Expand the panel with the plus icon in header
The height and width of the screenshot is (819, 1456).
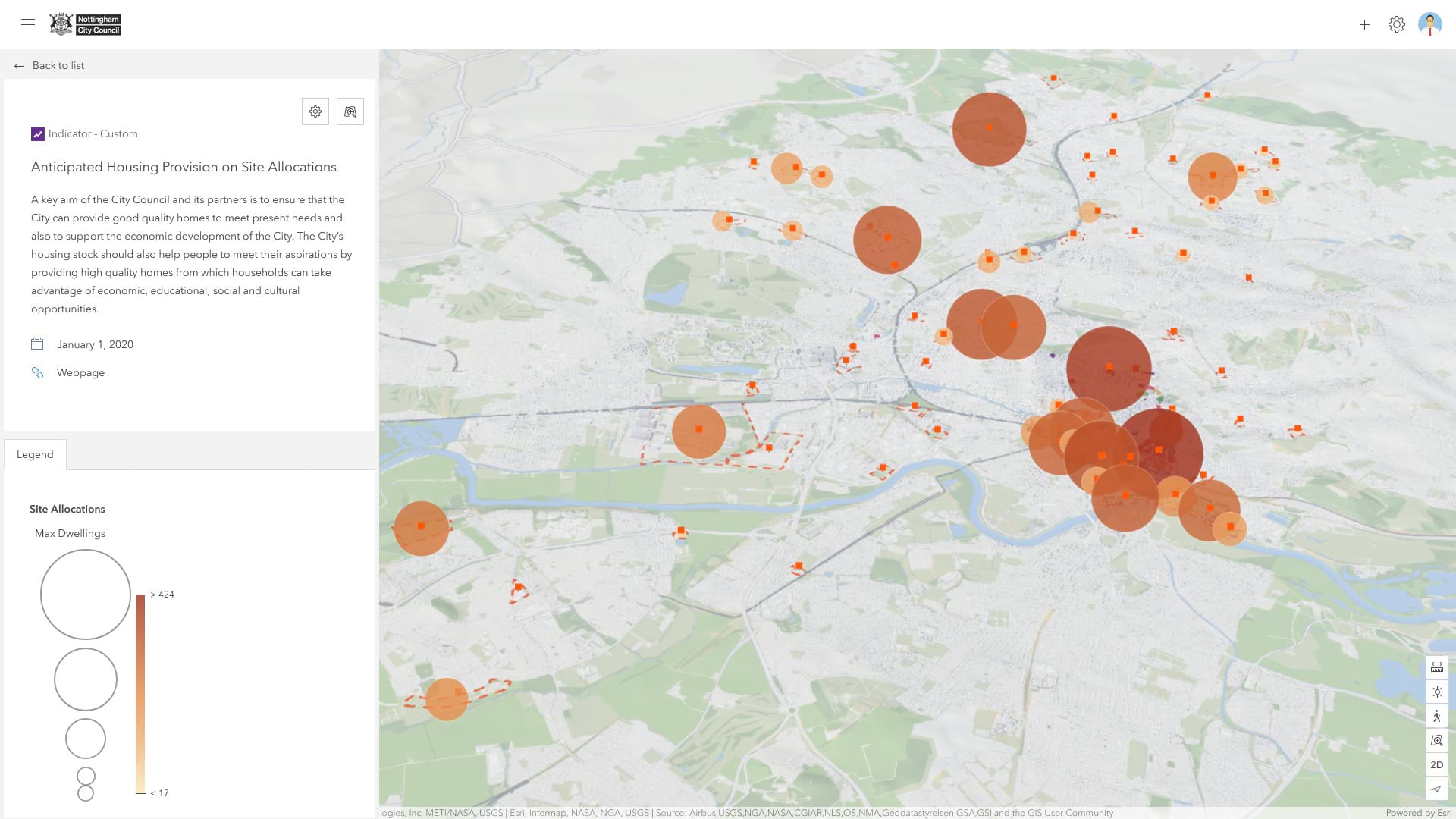1364,24
